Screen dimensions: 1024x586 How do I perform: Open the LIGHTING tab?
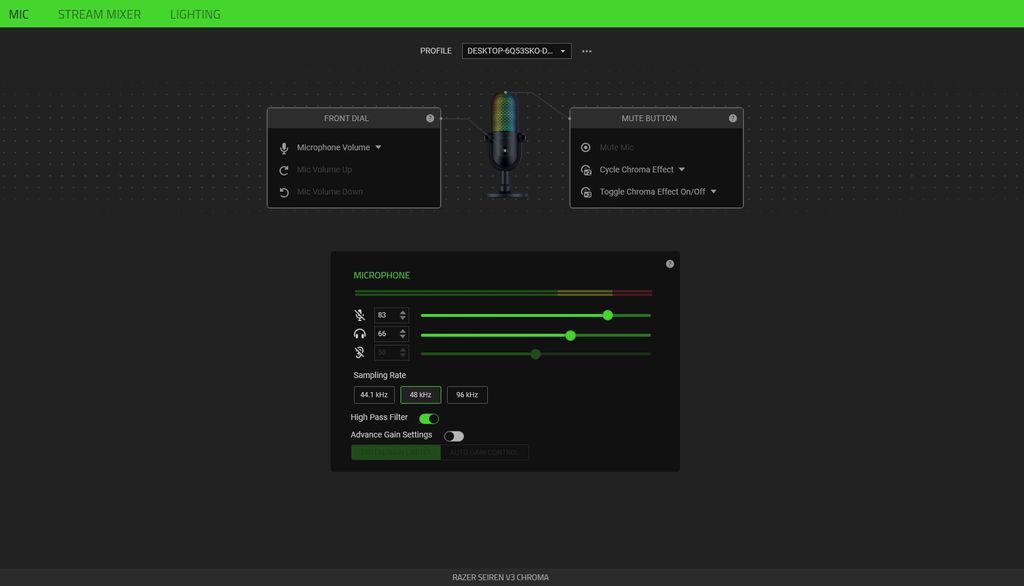[195, 14]
